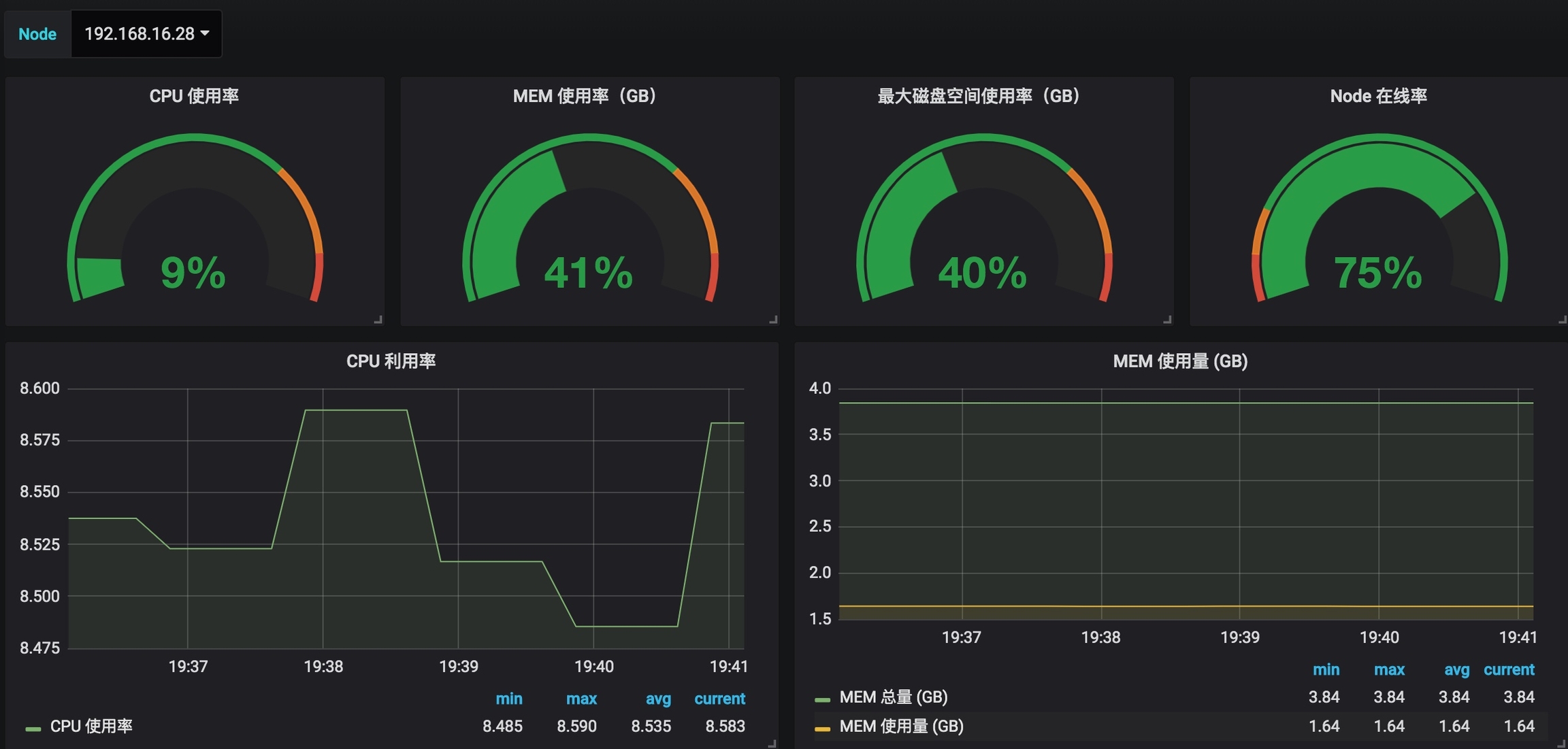This screenshot has height=749, width=1568.
Task: Click the green CPU 使用率 legend color swatch
Action: [x=33, y=729]
